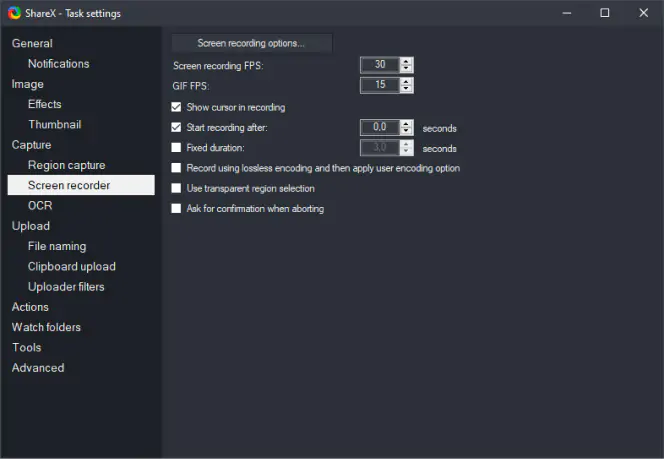Open Clipboard upload settings page
This screenshot has height=459, width=664.
[72, 266]
